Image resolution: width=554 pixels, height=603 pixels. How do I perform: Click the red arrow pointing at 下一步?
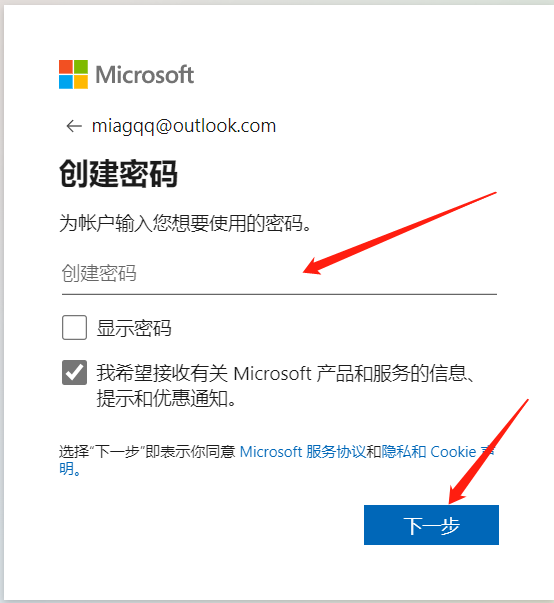[x=488, y=452]
